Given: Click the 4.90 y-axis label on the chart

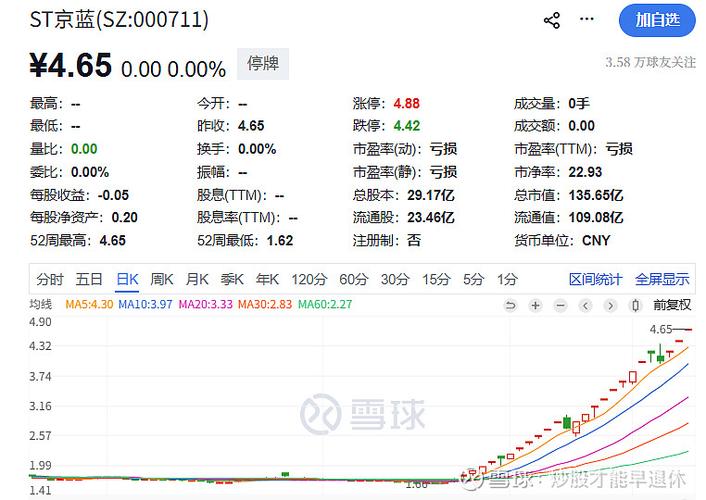Looking at the screenshot, I should pos(40,322).
